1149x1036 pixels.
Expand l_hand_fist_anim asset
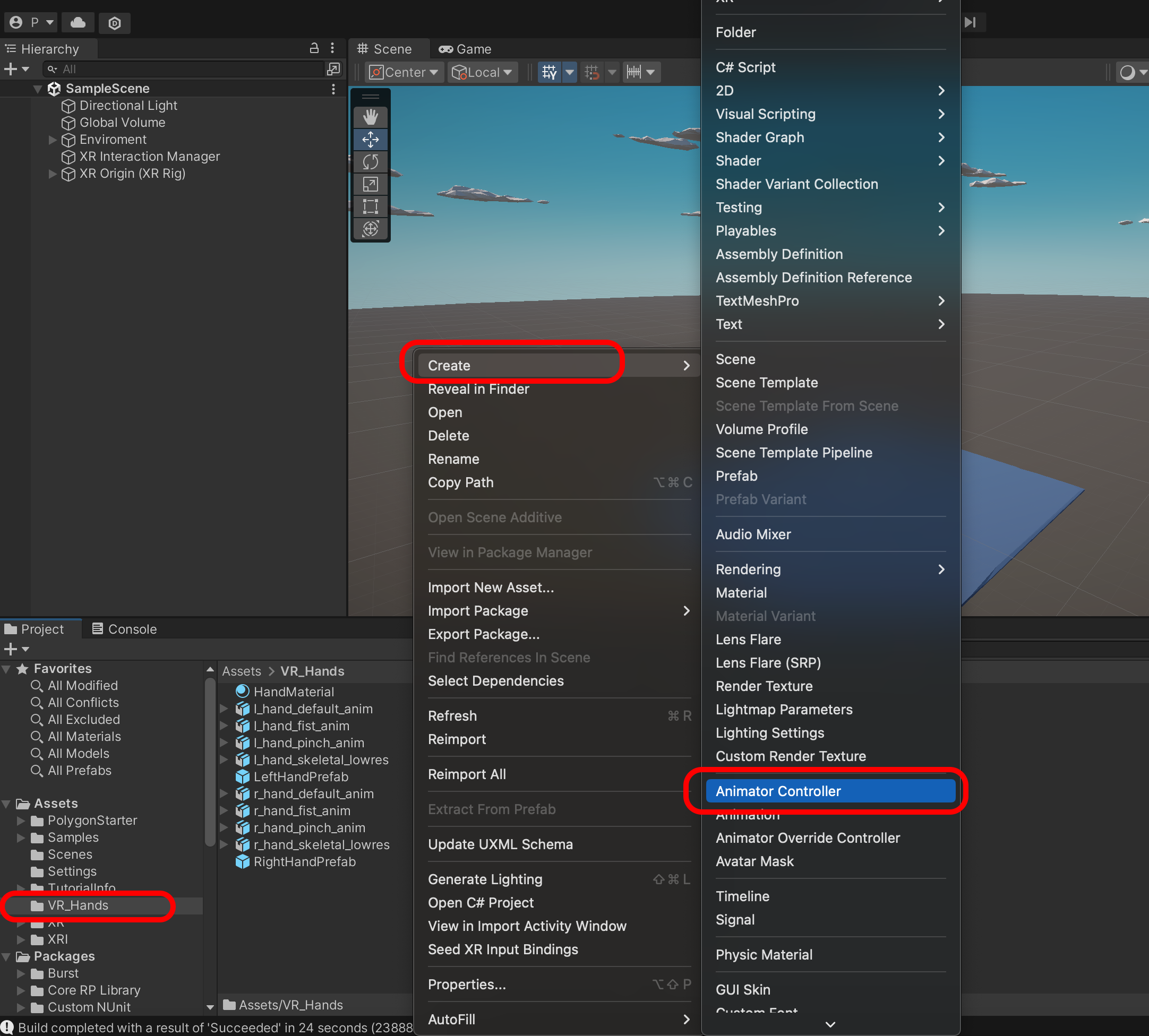224,726
